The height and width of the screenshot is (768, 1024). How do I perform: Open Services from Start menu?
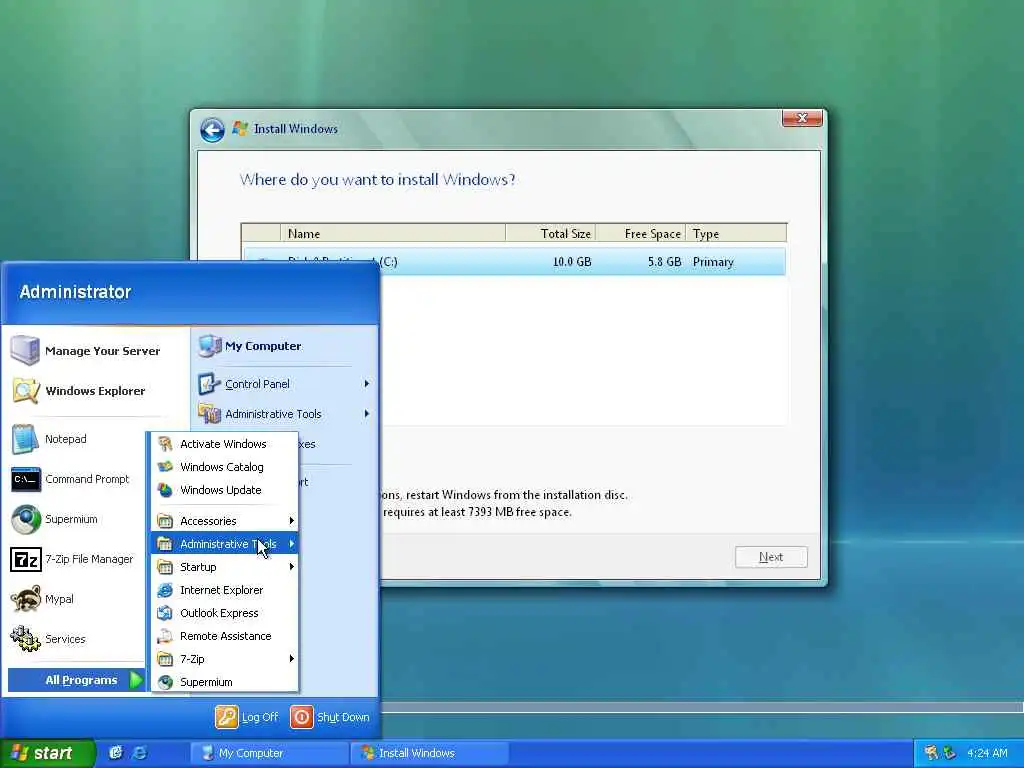pyautogui.click(x=65, y=639)
